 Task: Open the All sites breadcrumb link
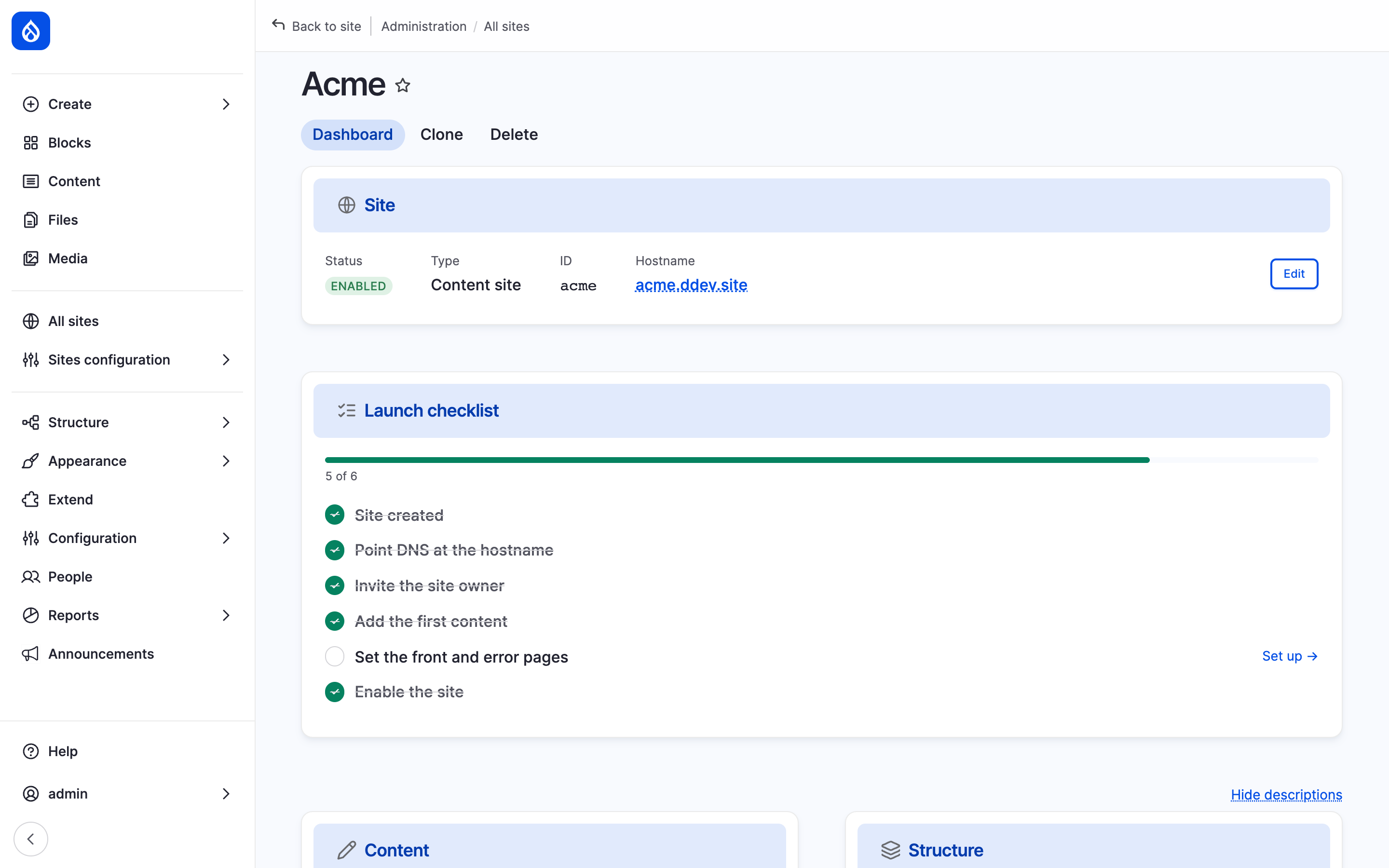506,27
